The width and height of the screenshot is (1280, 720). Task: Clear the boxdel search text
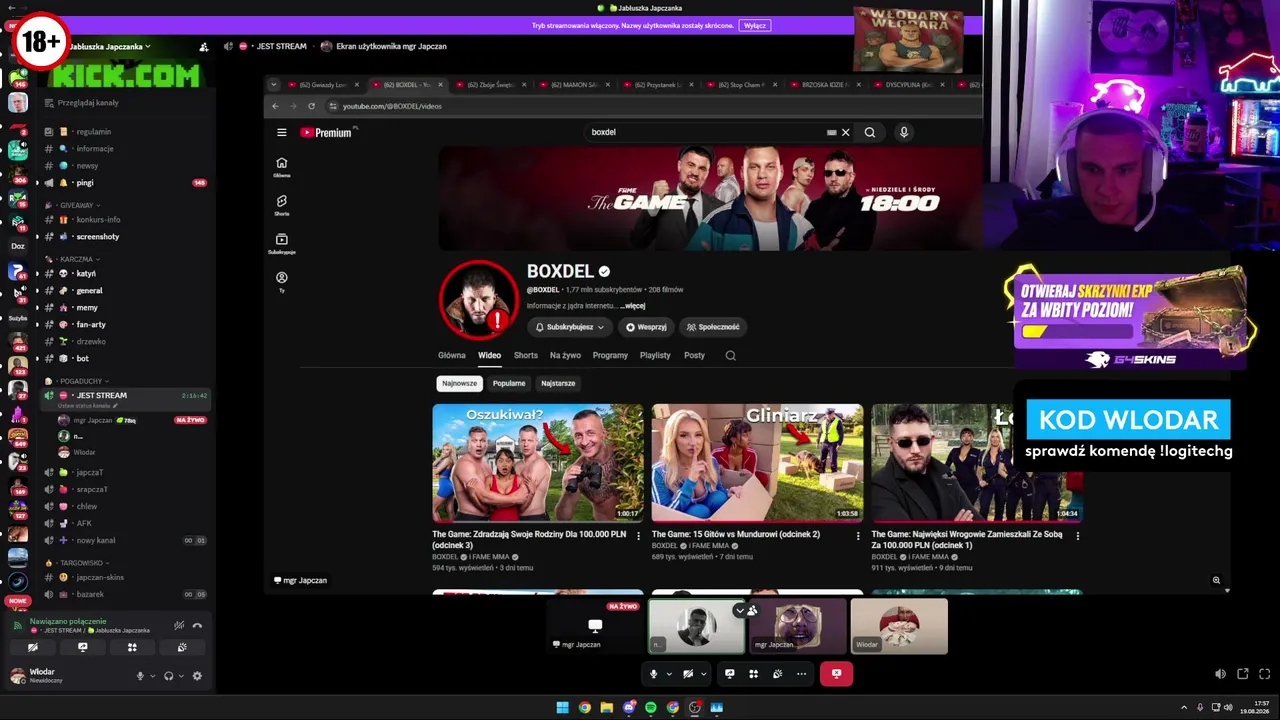[845, 132]
